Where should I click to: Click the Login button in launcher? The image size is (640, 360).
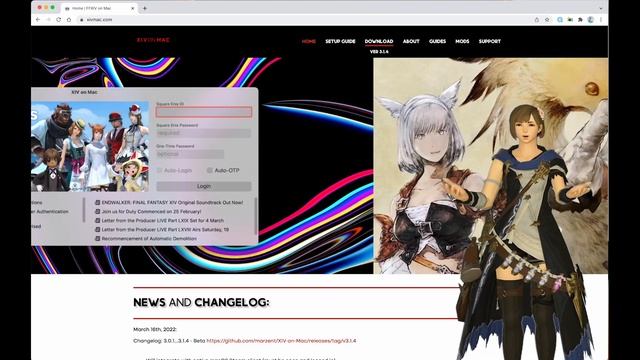[204, 186]
